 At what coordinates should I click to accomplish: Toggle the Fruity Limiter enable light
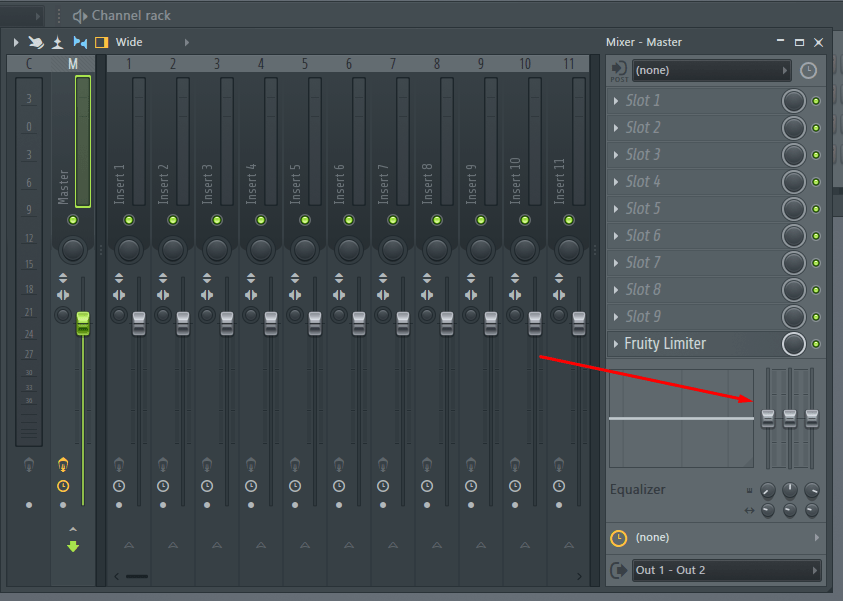pyautogui.click(x=817, y=344)
